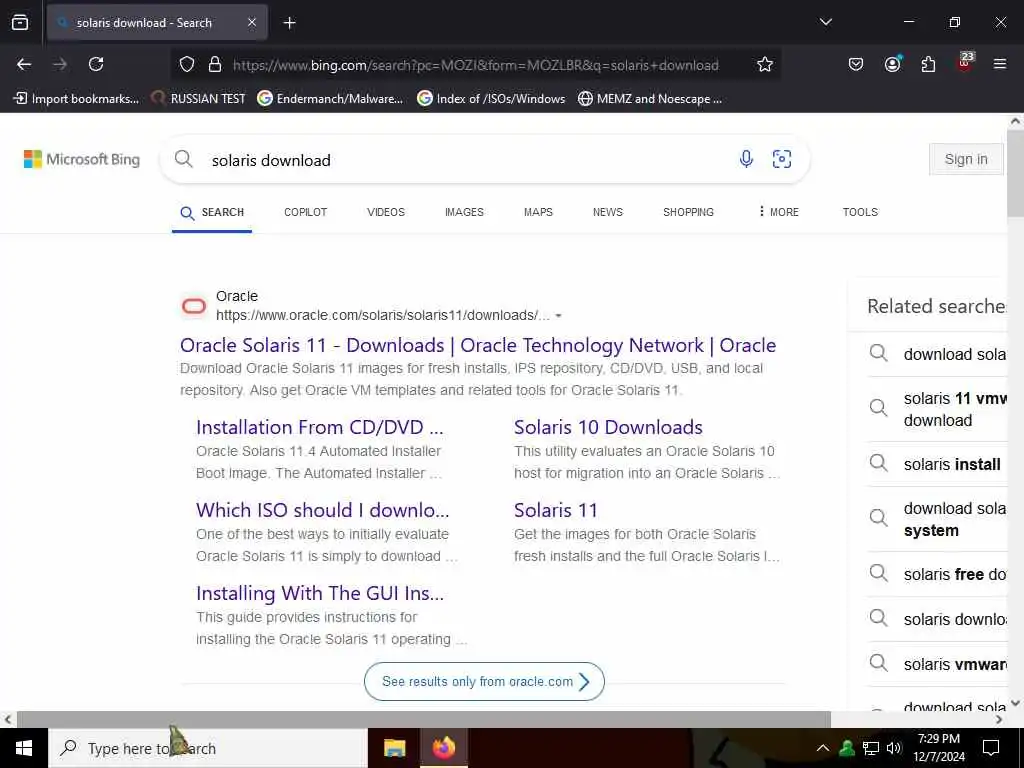Viewport: 1024px width, 768px height.
Task: Click the horizontal scrollbar thumb
Action: 423,719
